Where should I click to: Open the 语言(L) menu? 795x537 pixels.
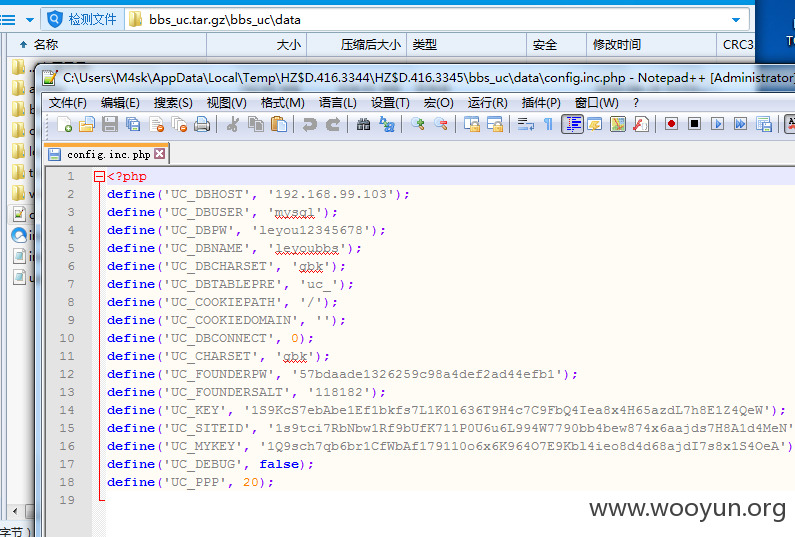338,103
